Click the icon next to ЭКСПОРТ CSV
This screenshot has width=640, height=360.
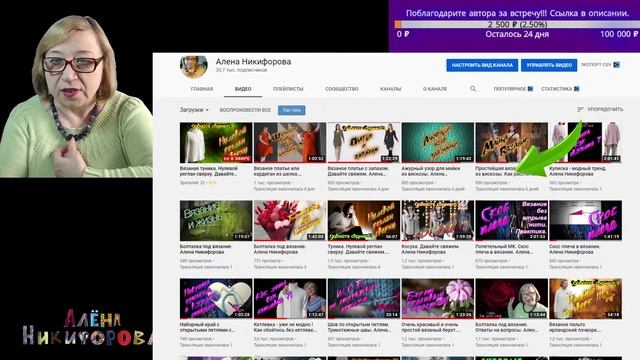[616, 65]
